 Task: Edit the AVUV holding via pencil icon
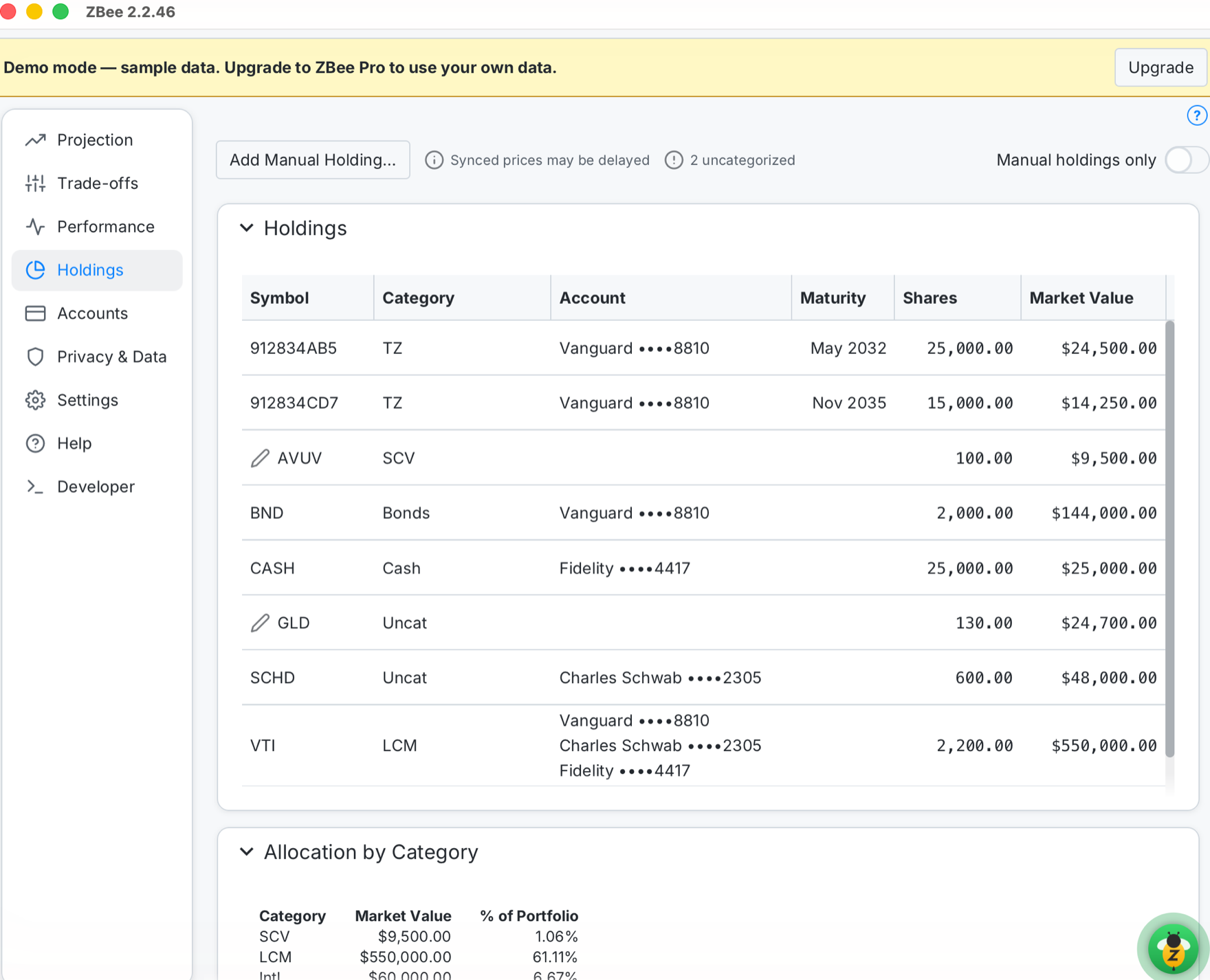pos(260,458)
